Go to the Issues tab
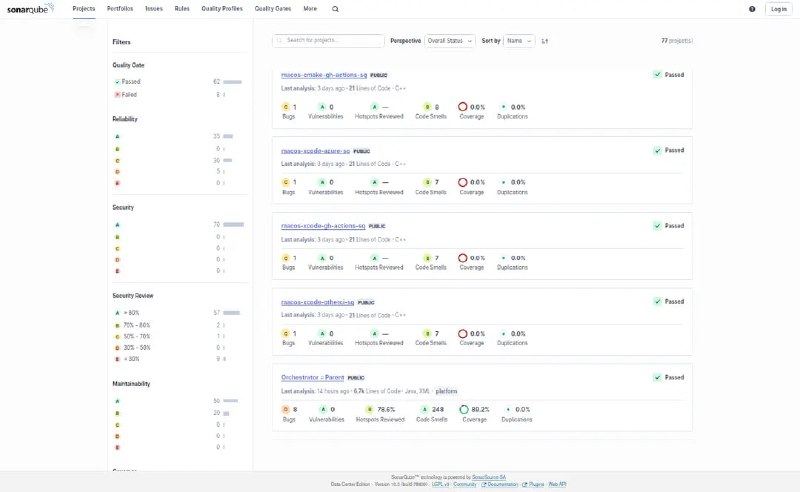800x492 pixels. point(154,9)
